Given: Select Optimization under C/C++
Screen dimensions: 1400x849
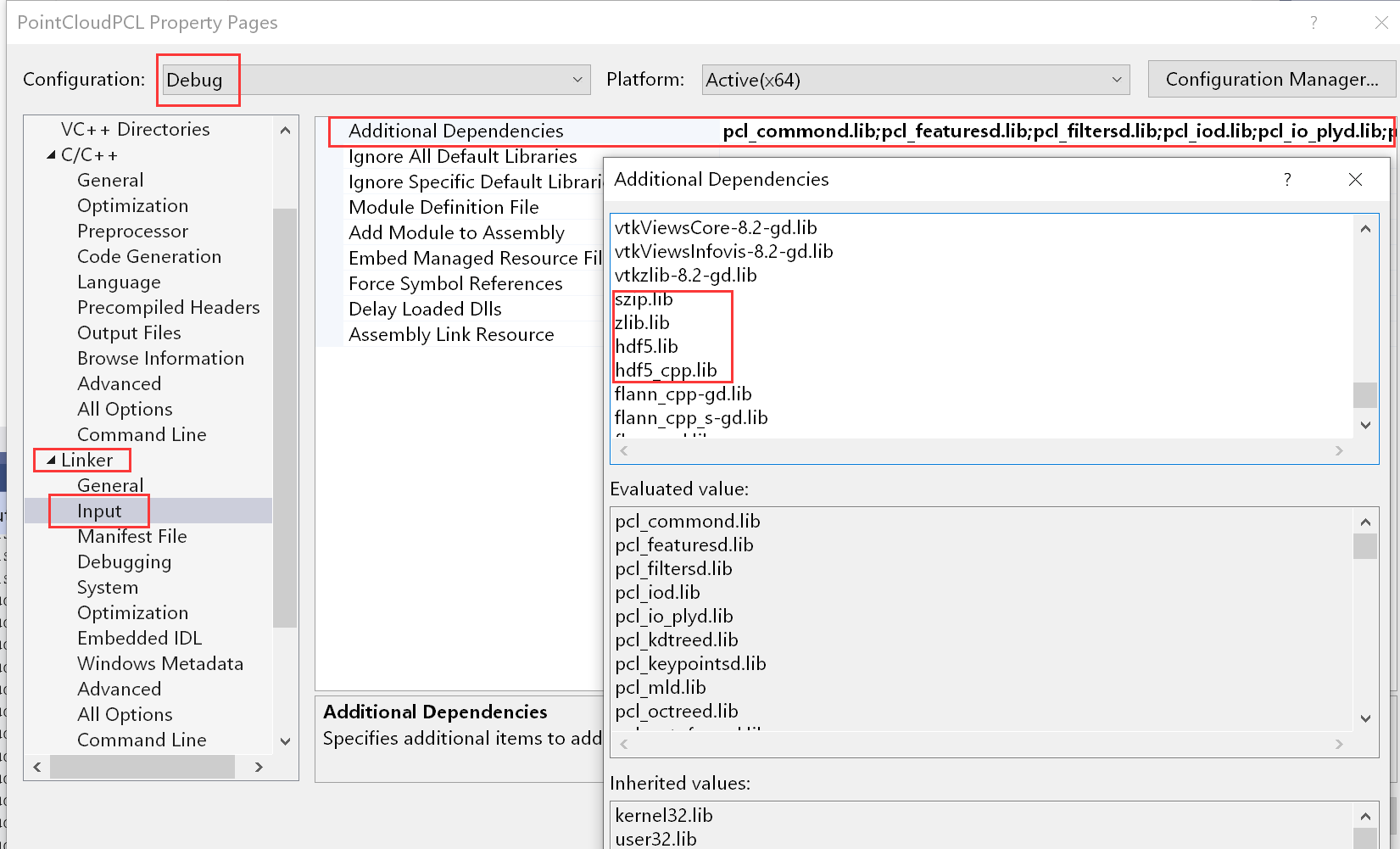Looking at the screenshot, I should click(x=132, y=205).
